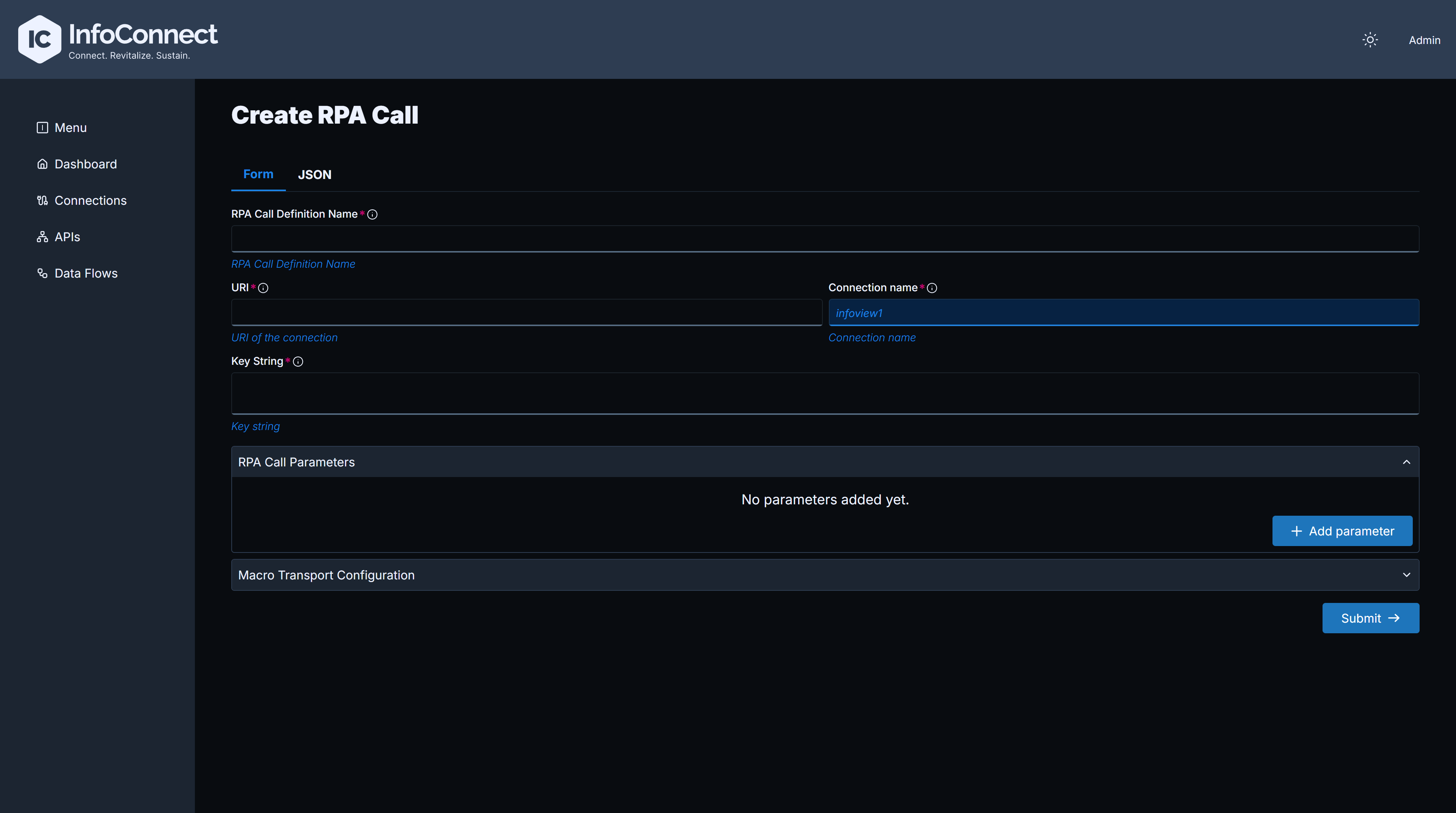Click the info icon next to URI
The height and width of the screenshot is (813, 1456).
(264, 288)
